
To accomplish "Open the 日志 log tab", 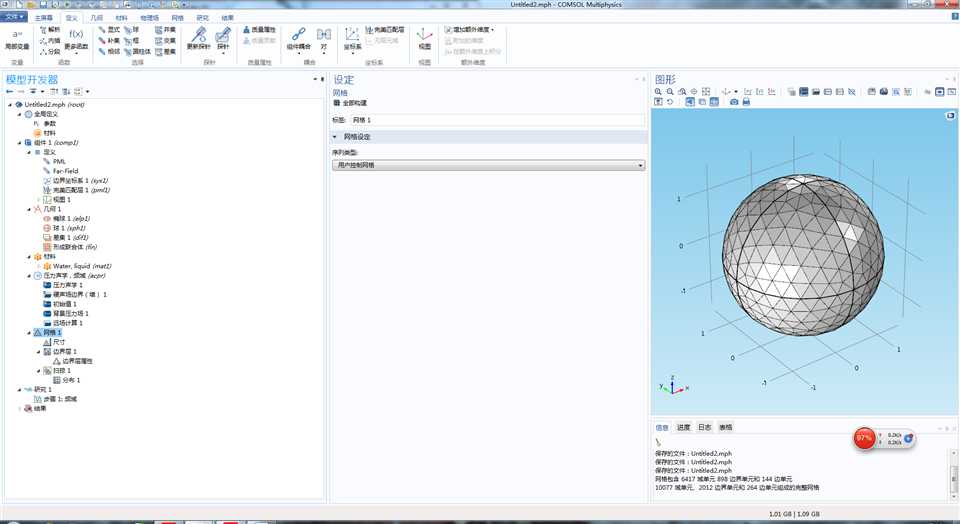I will [705, 427].
